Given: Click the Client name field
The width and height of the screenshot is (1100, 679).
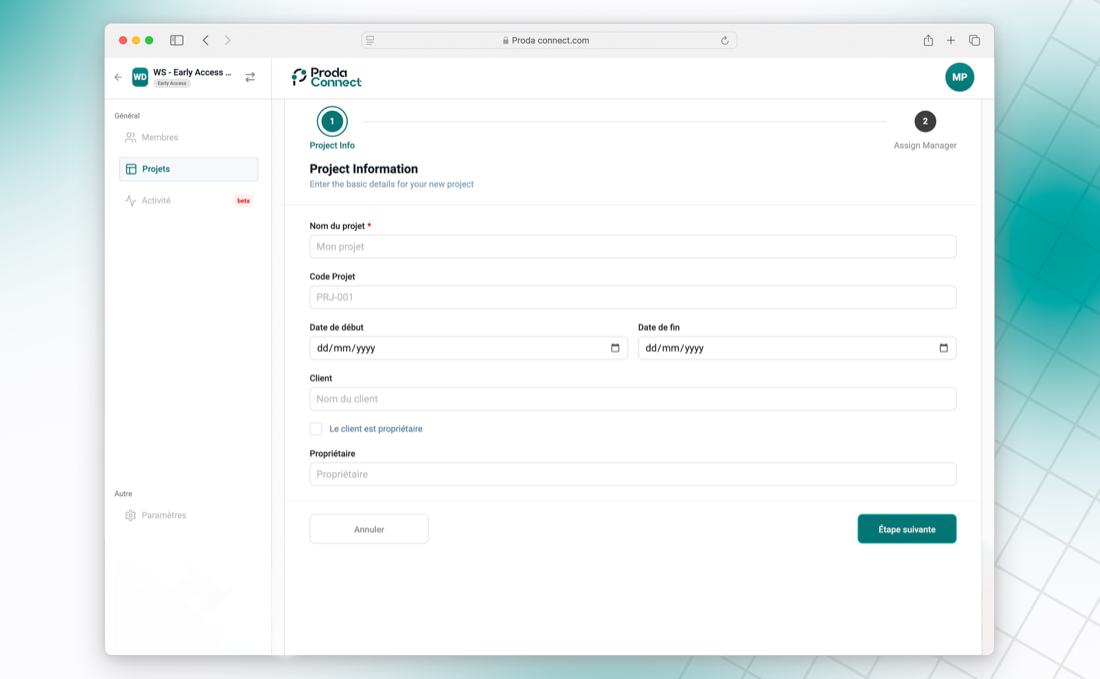Looking at the screenshot, I should (633, 399).
